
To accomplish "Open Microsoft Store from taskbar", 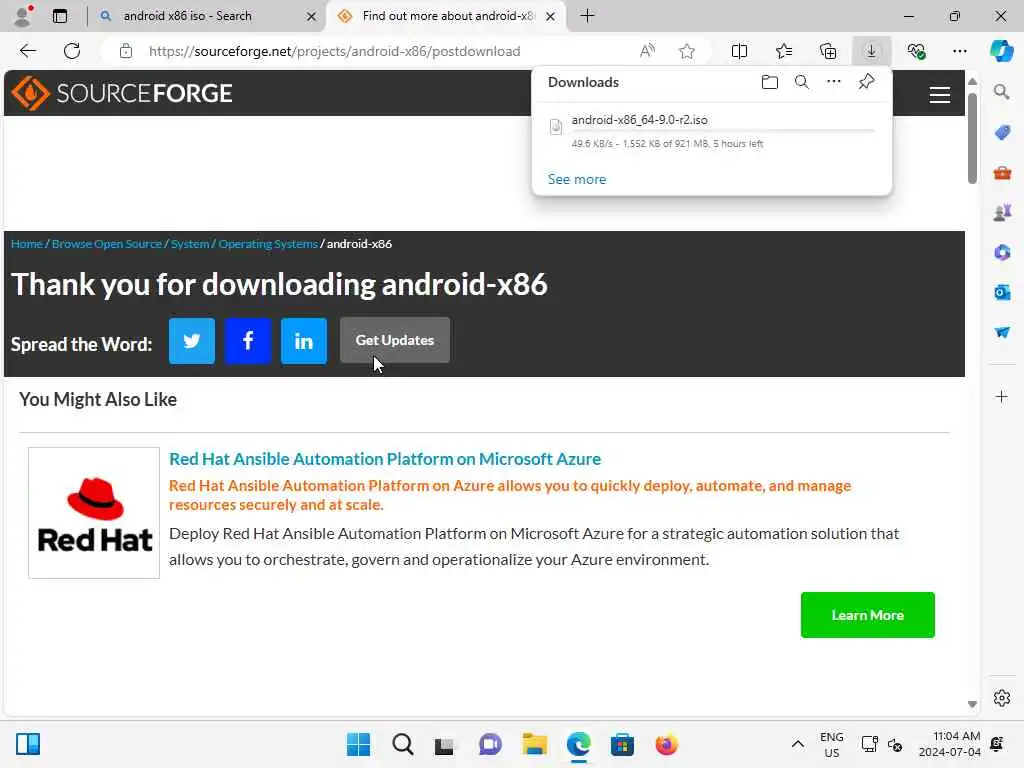I will 622,744.
